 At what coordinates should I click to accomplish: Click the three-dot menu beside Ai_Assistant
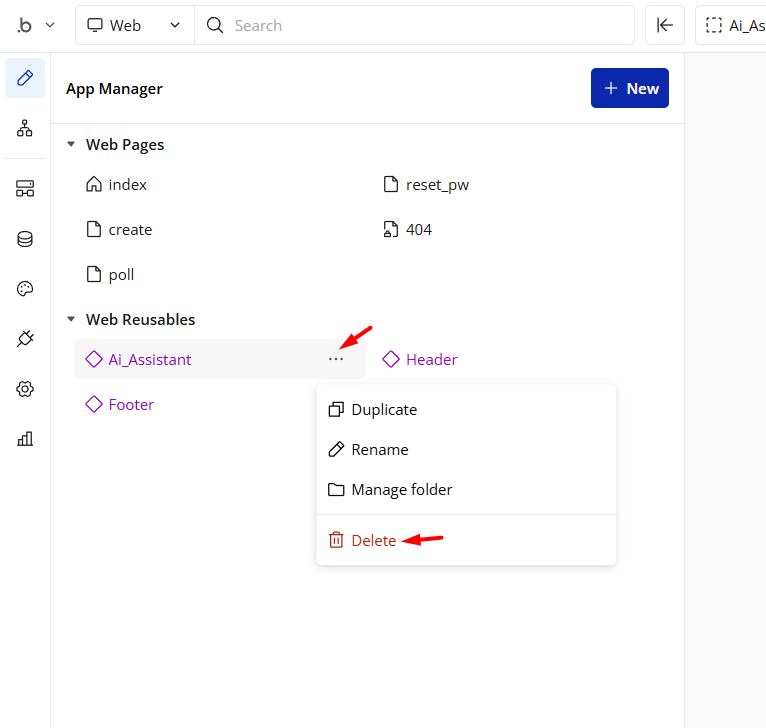pos(336,359)
